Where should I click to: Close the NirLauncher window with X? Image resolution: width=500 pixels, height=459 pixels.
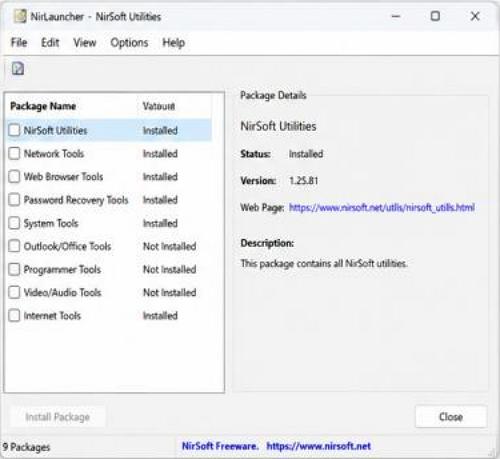pos(475,16)
